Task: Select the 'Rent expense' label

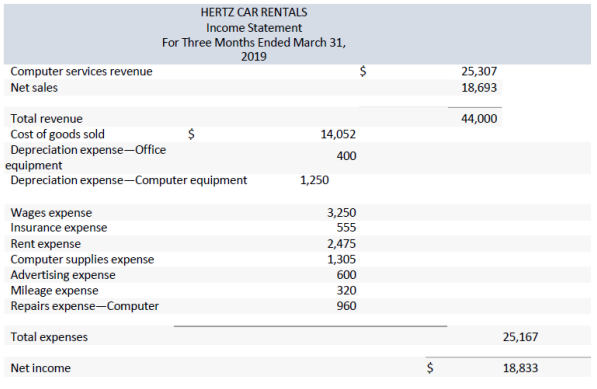Action: coord(46,244)
